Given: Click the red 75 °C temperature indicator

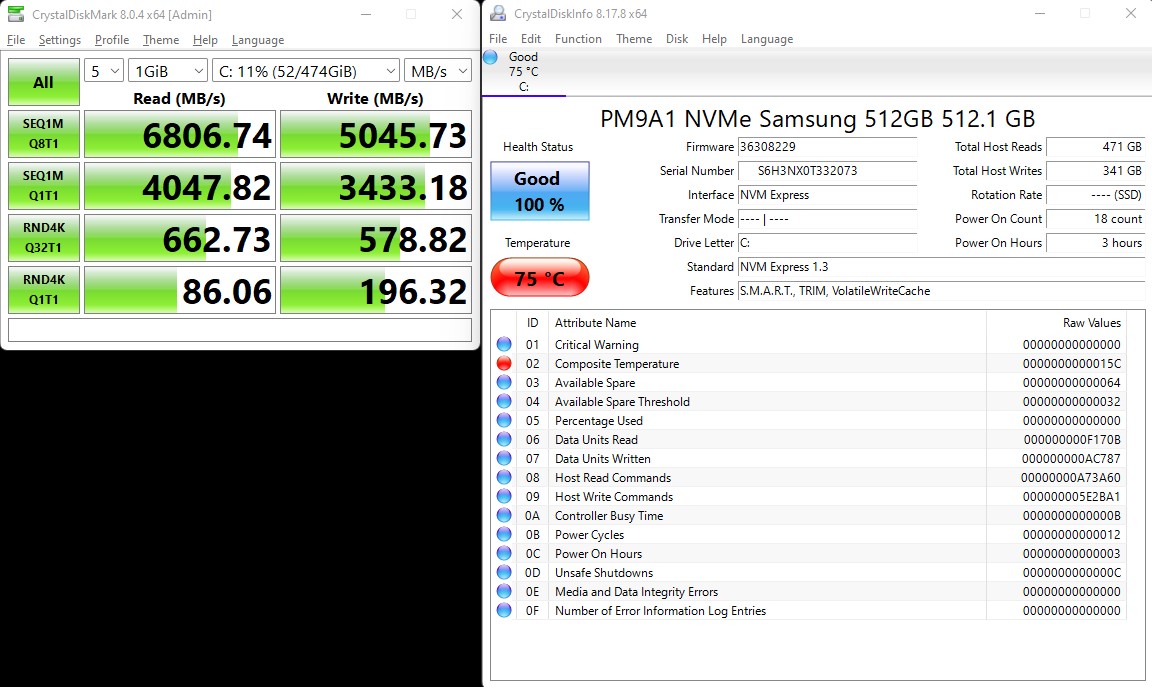Looking at the screenshot, I should click(x=539, y=278).
